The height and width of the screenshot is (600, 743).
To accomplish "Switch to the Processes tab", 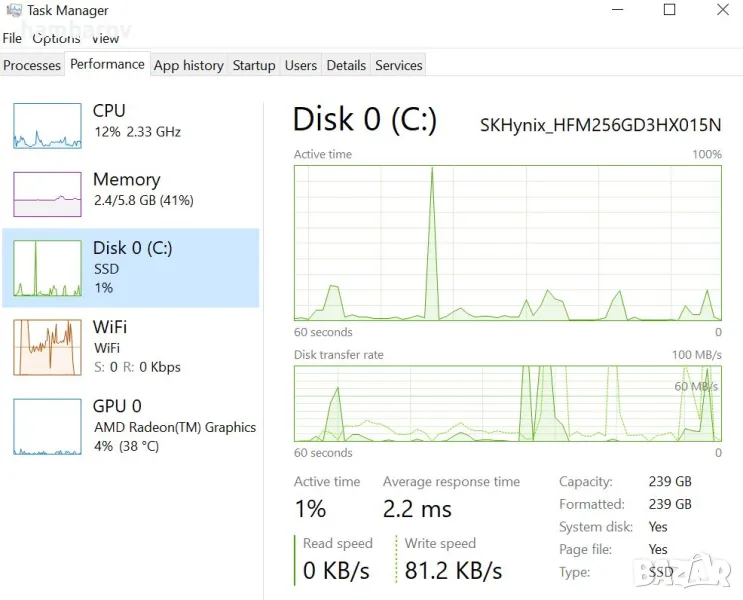I will point(32,65).
